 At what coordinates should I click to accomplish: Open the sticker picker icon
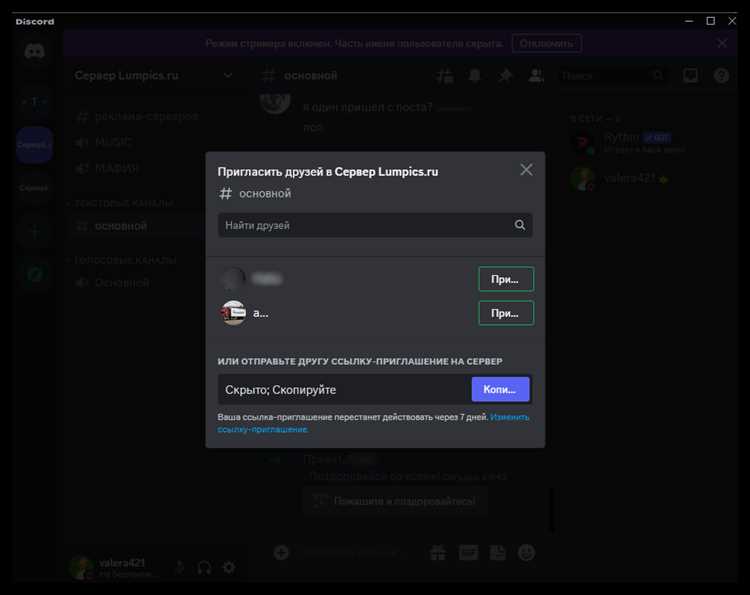tap(497, 553)
